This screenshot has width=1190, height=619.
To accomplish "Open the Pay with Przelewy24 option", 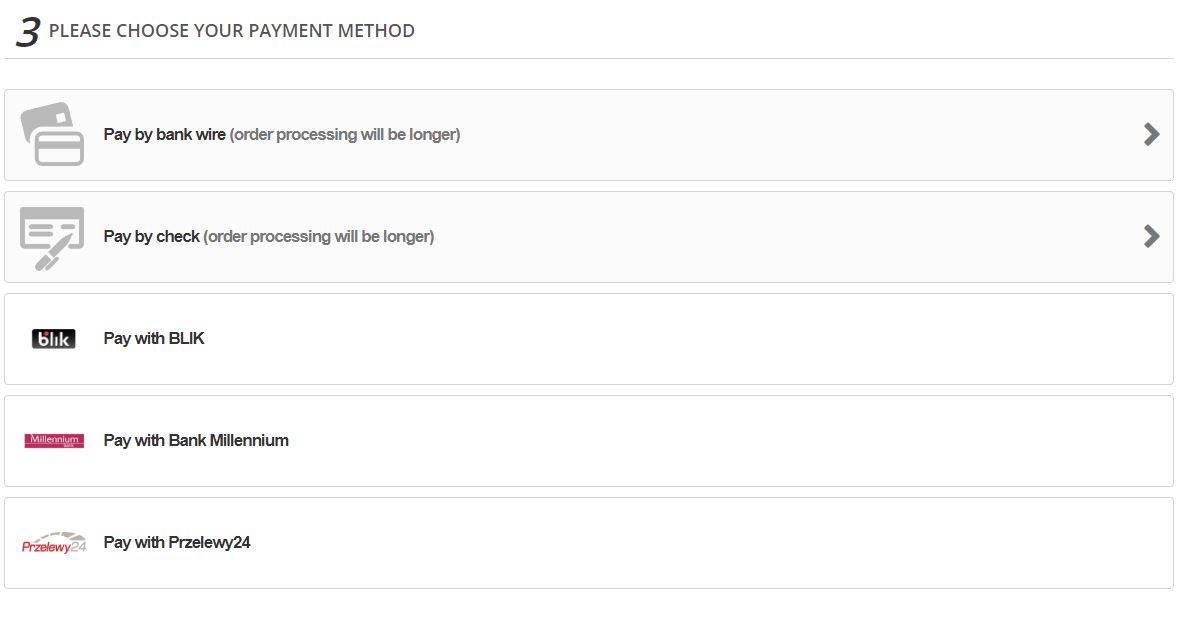I will click(x=178, y=542).
